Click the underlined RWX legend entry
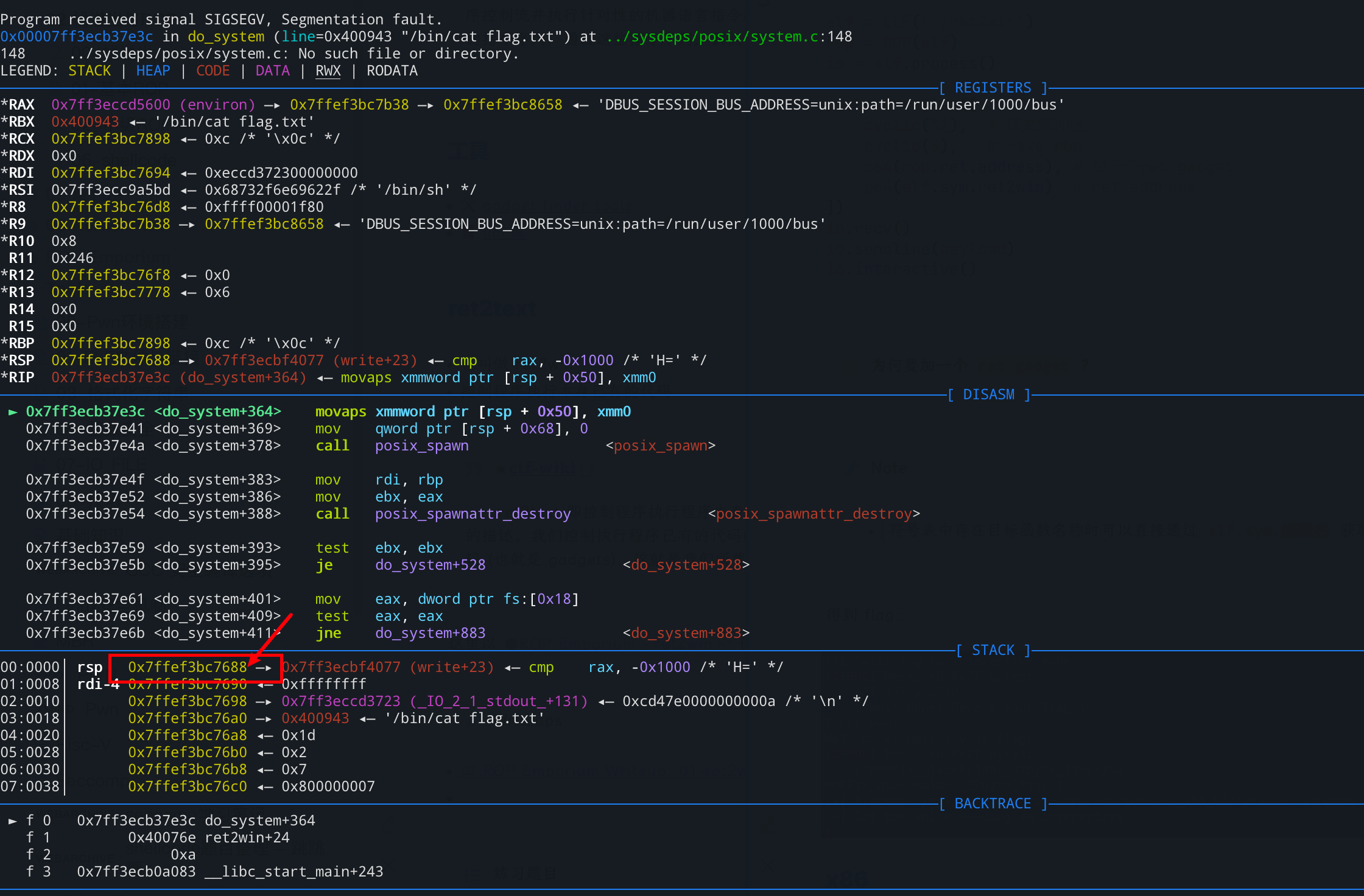The image size is (1364, 896). (328, 71)
